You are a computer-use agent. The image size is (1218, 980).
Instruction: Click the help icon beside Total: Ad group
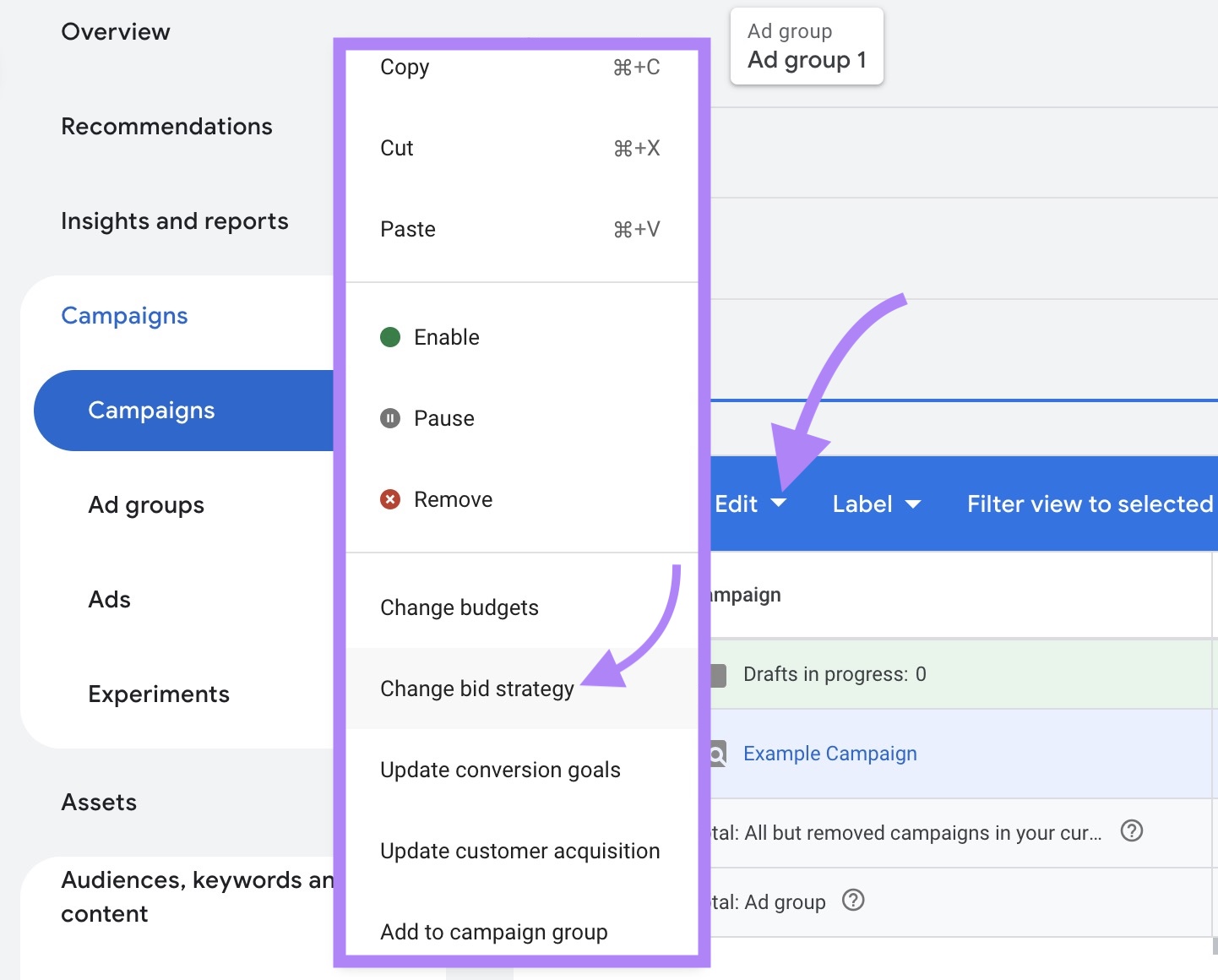click(853, 901)
